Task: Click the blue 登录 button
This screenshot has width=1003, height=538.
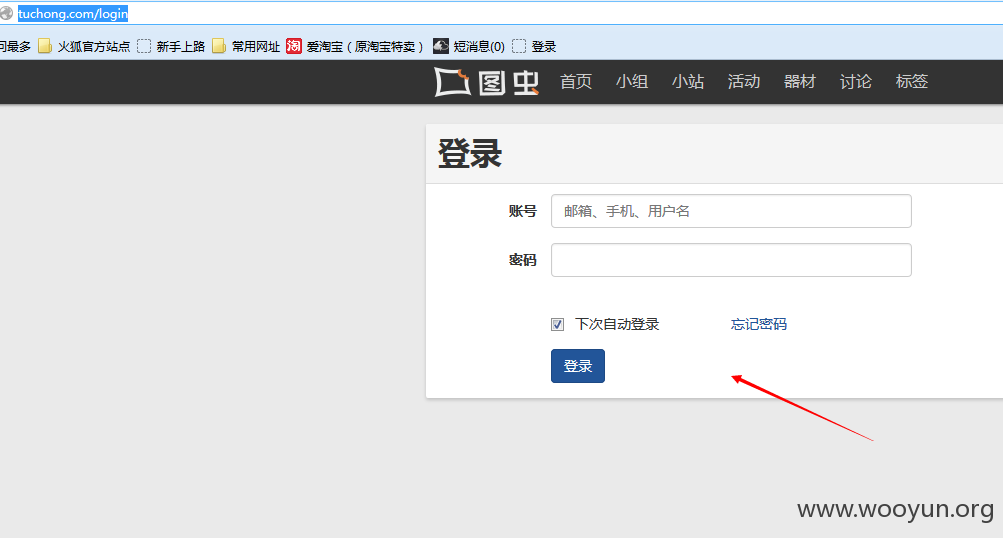Action: pos(578,366)
